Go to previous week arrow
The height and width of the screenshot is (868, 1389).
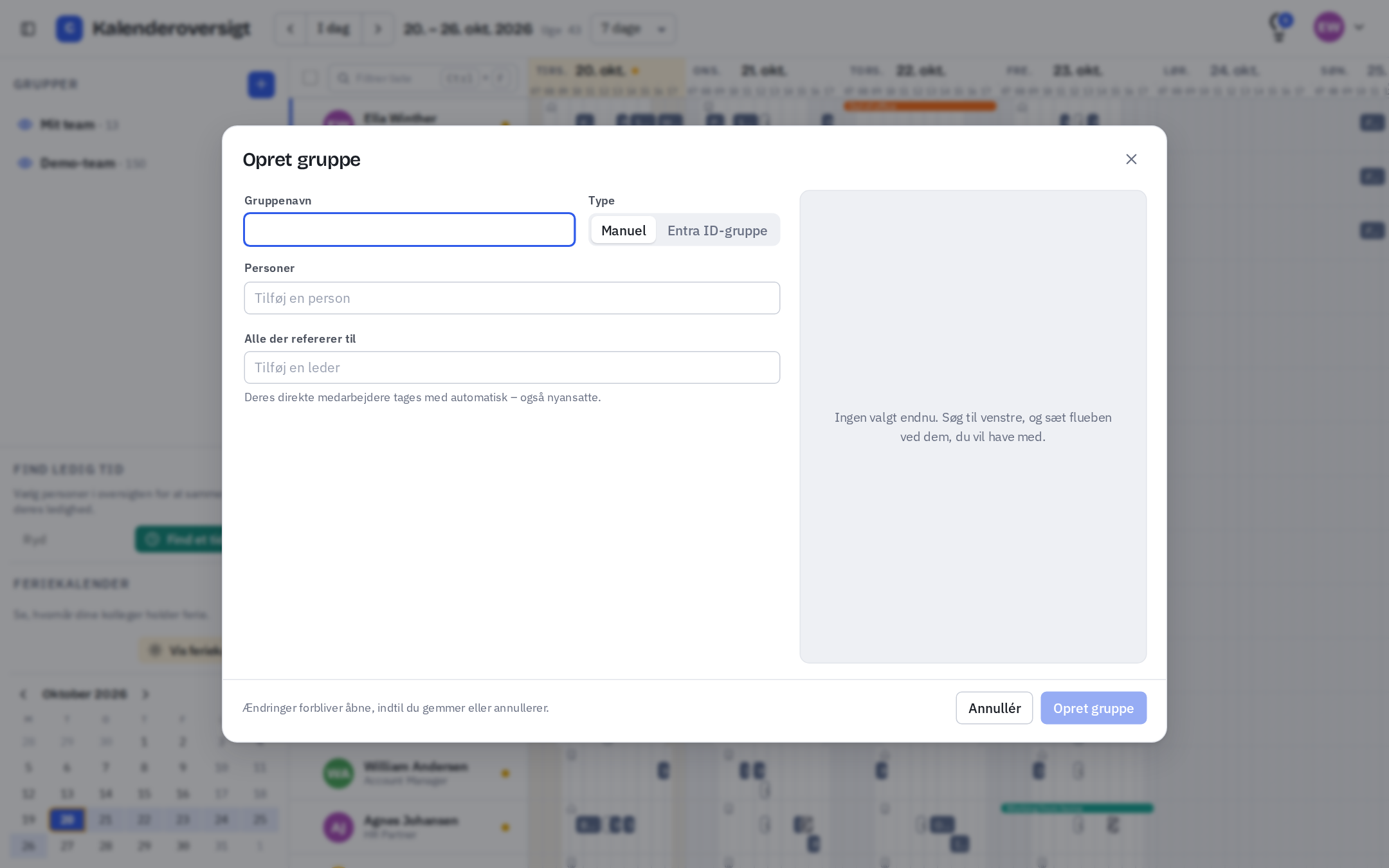(x=290, y=29)
